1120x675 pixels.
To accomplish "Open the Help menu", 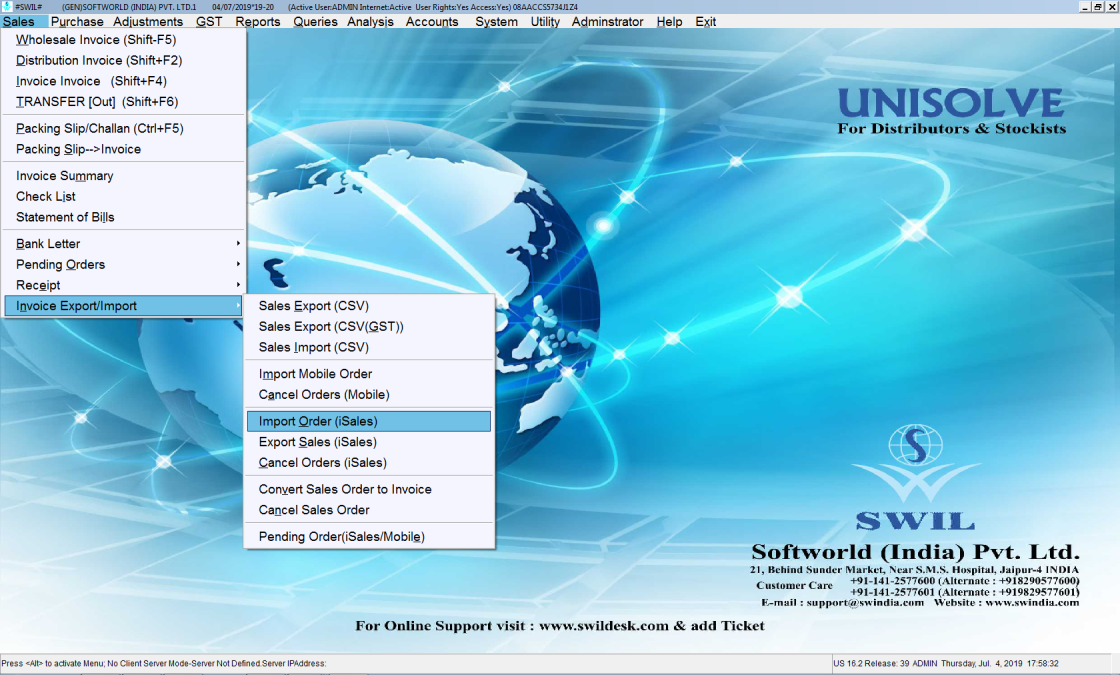I will tap(669, 21).
